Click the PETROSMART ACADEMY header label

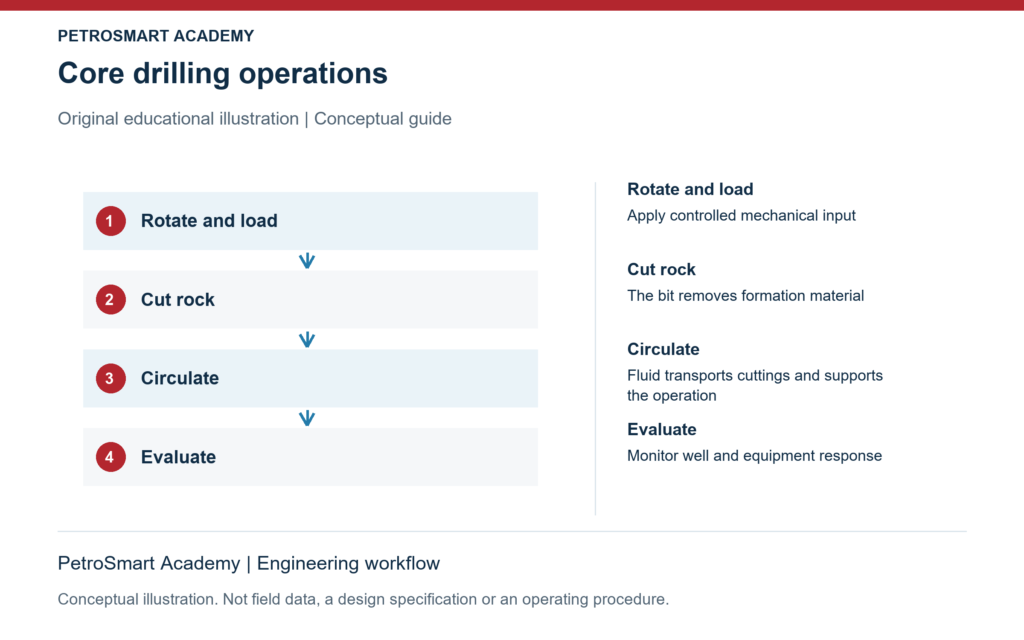click(155, 36)
